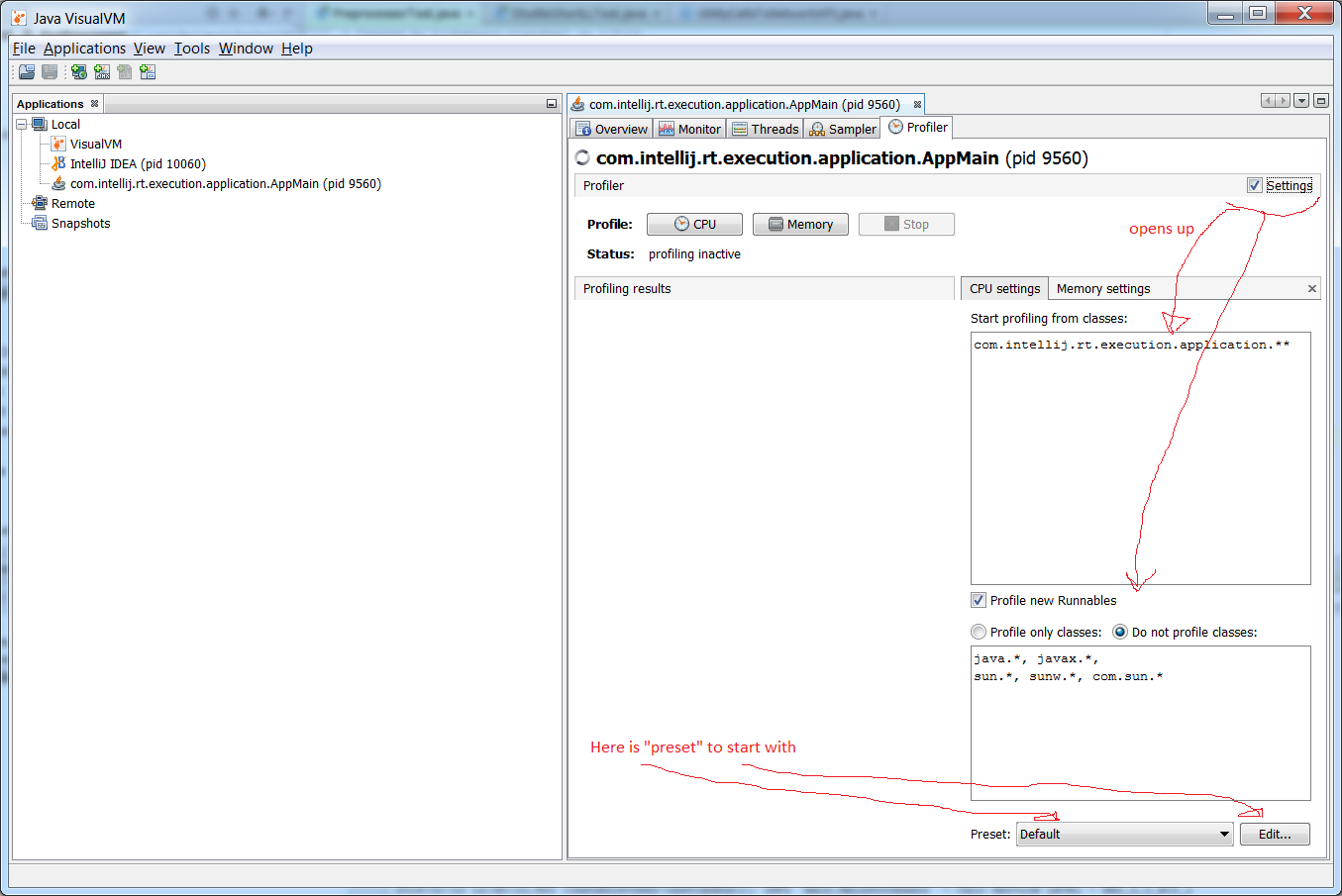The height and width of the screenshot is (896, 1342).
Task: Minimize the Applications panel
Action: pos(552,104)
